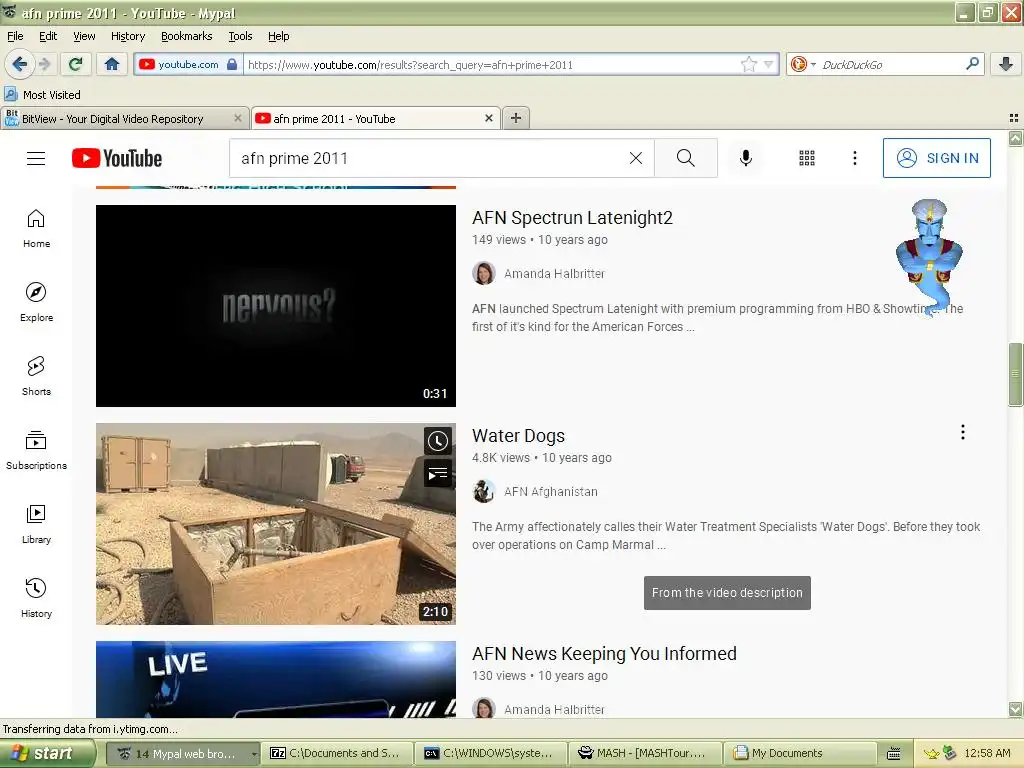Close the afn prime 2011 YouTube tab
The image size is (1024, 768).
click(x=488, y=118)
